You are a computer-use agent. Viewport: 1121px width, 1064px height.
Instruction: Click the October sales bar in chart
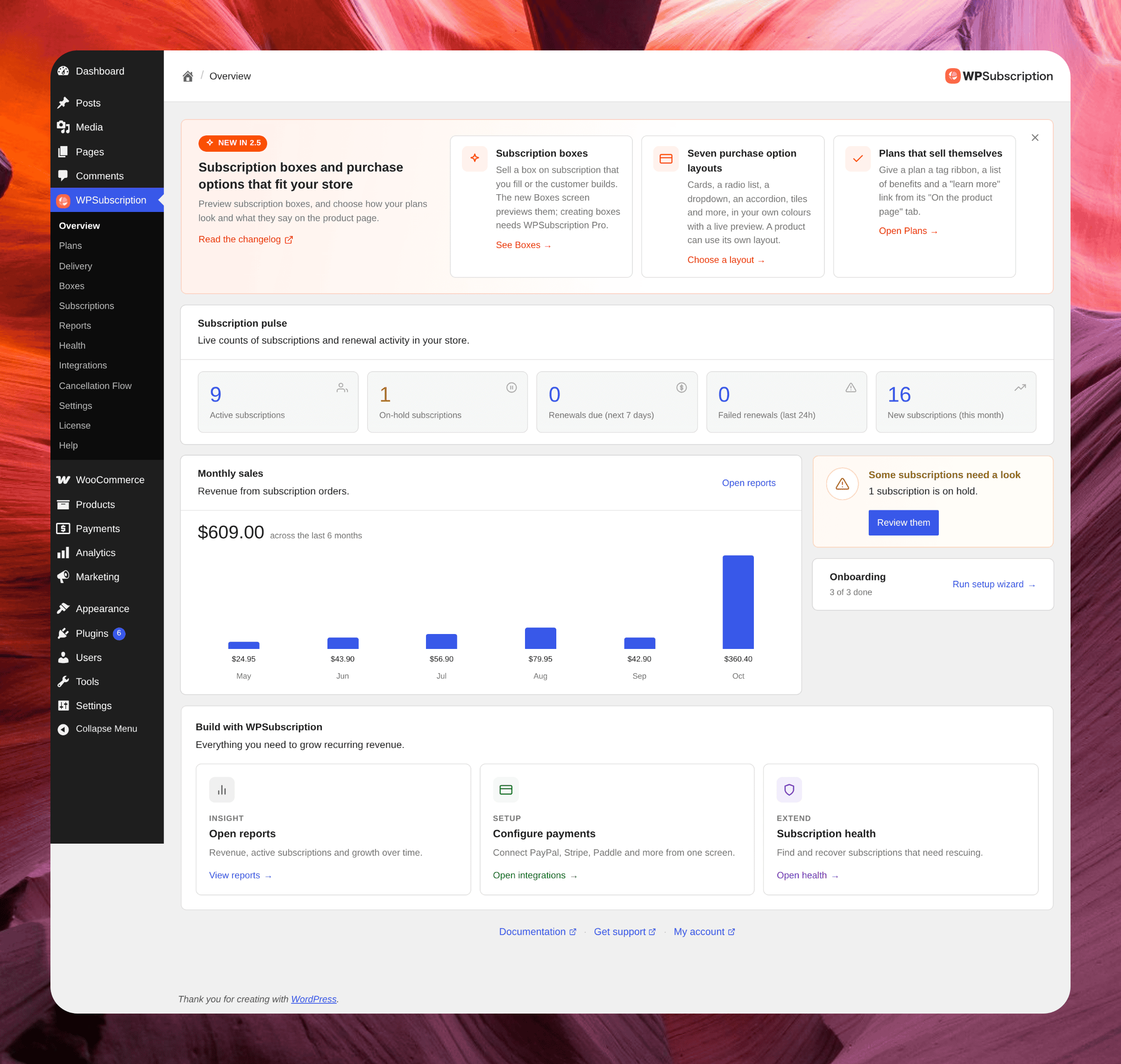(x=738, y=602)
